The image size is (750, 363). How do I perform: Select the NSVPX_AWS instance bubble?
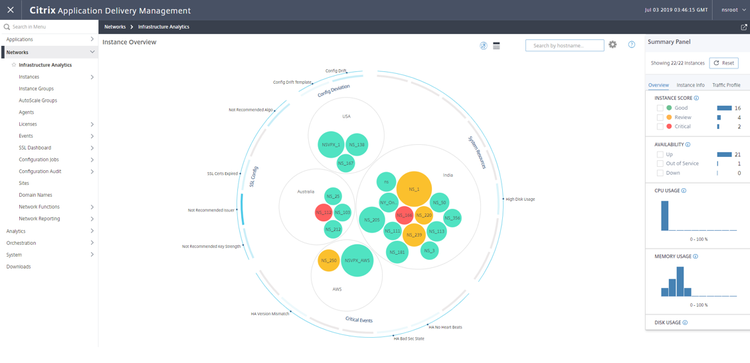[357, 260]
